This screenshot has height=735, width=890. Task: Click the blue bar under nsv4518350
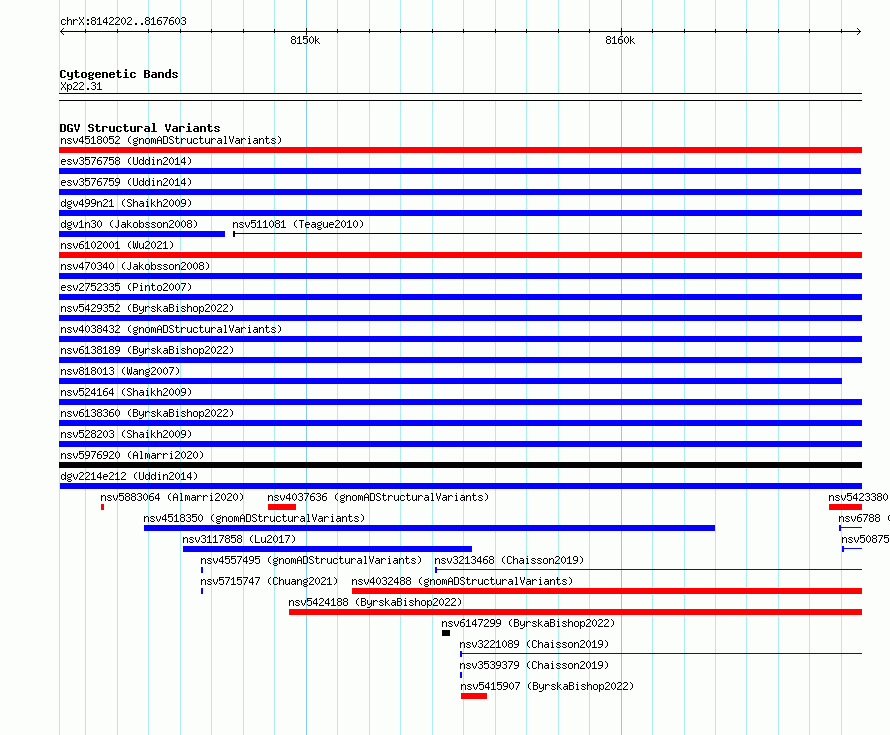coord(429,528)
